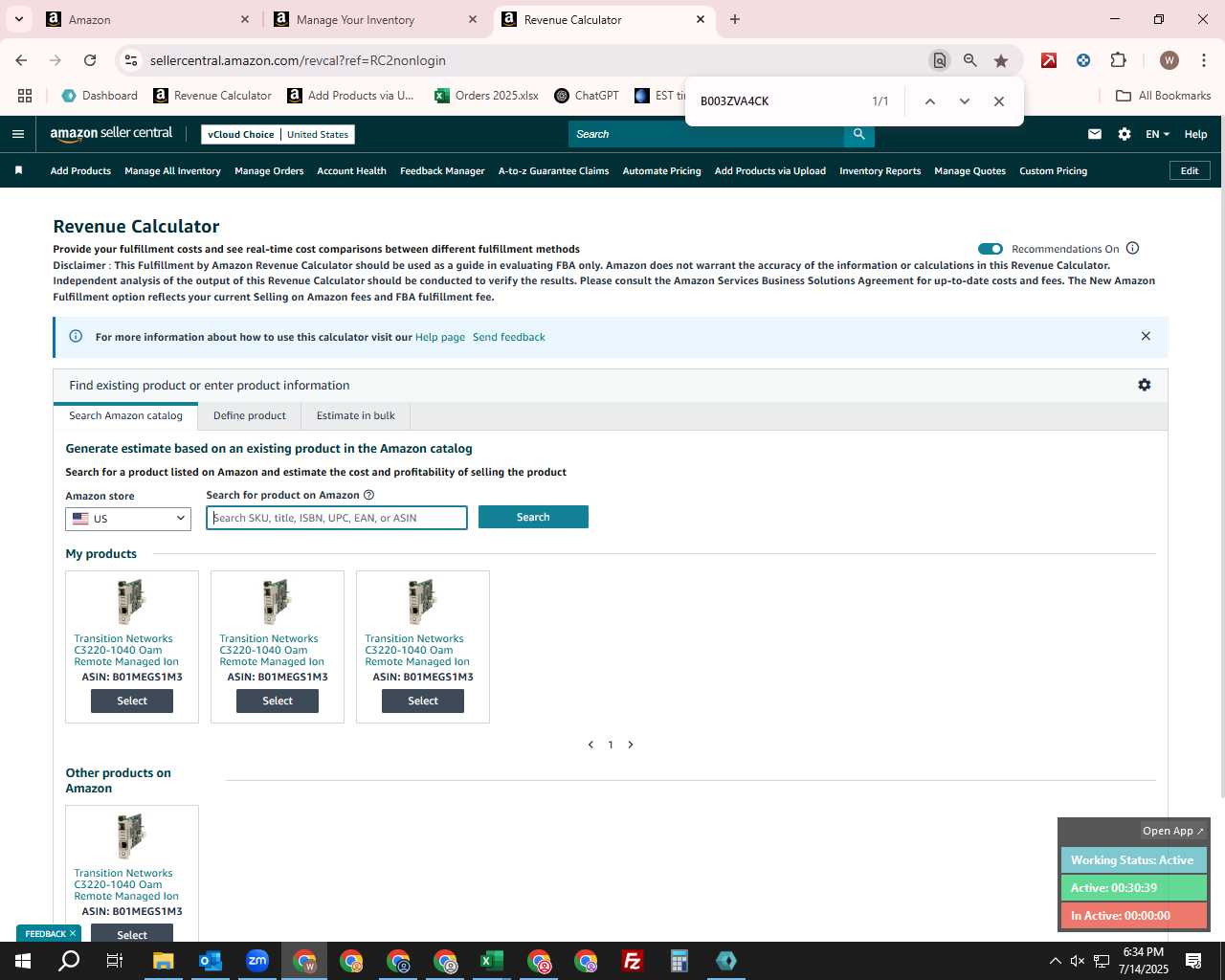
Task: Expand the Amazon store US dropdown
Action: point(128,519)
